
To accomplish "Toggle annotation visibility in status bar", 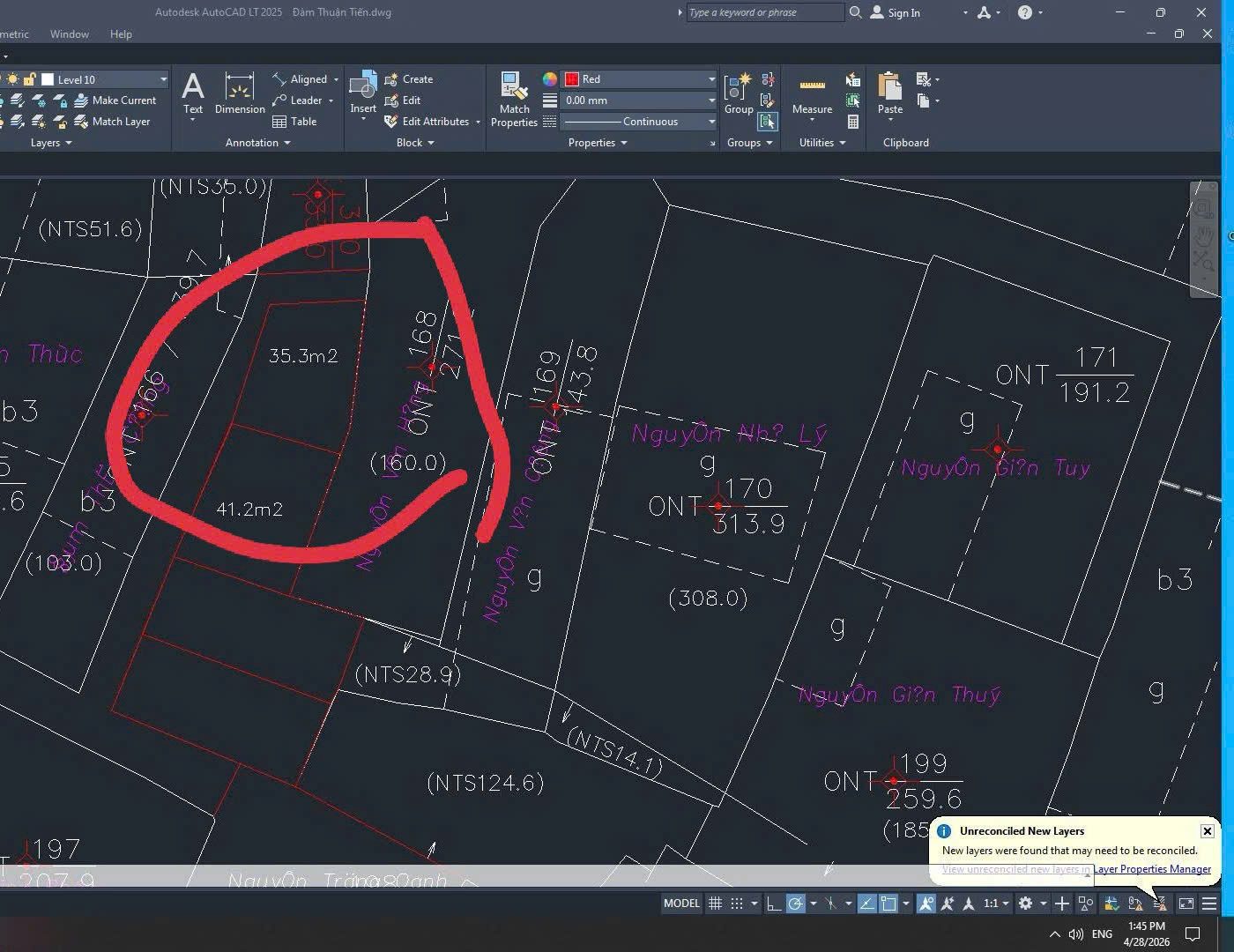I will pos(925,904).
